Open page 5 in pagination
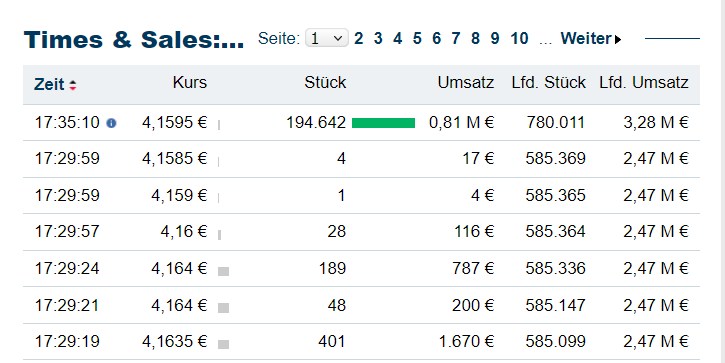The height and width of the screenshot is (363, 725). click(417, 38)
